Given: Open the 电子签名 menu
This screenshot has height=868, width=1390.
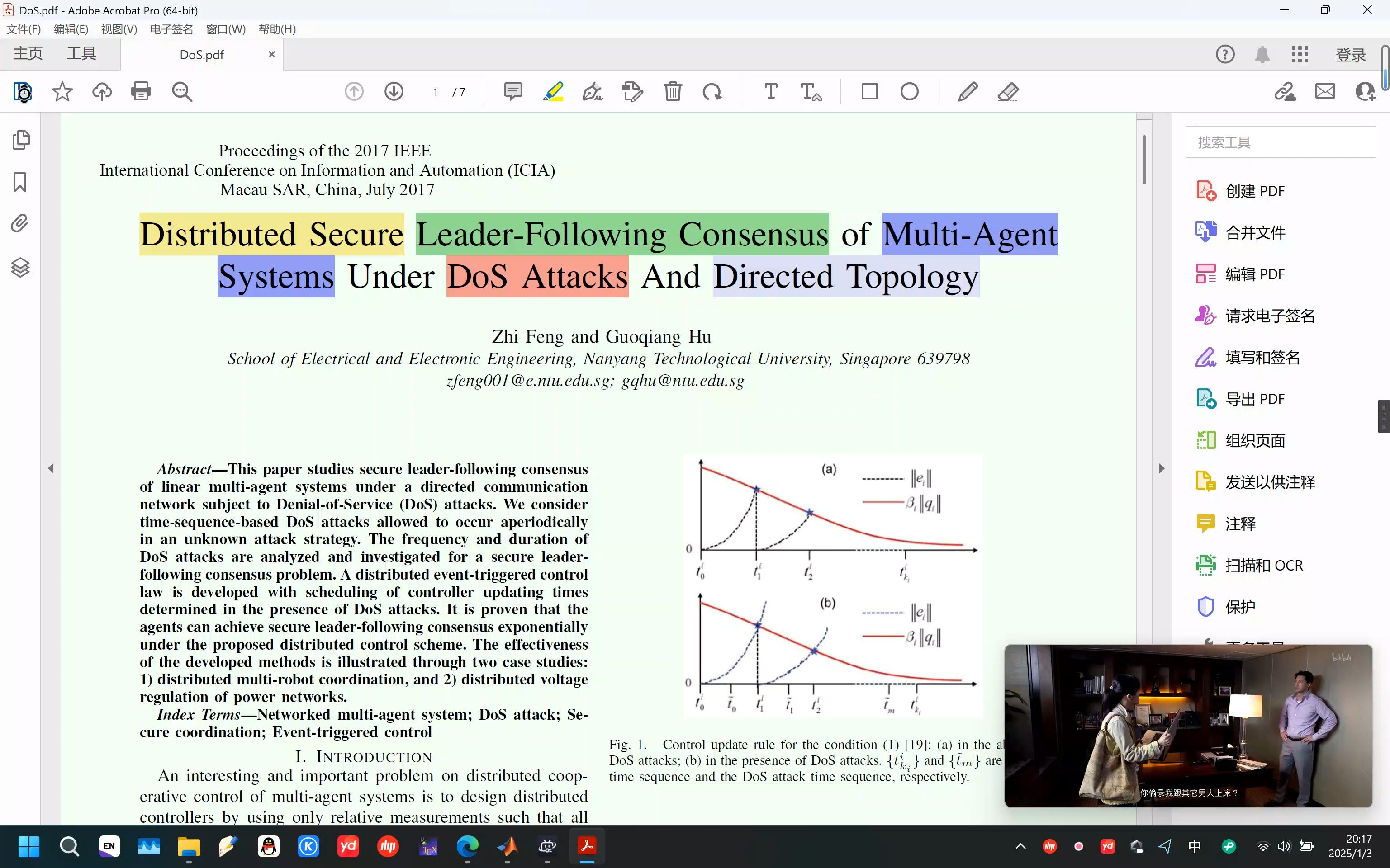Looking at the screenshot, I should tap(171, 28).
